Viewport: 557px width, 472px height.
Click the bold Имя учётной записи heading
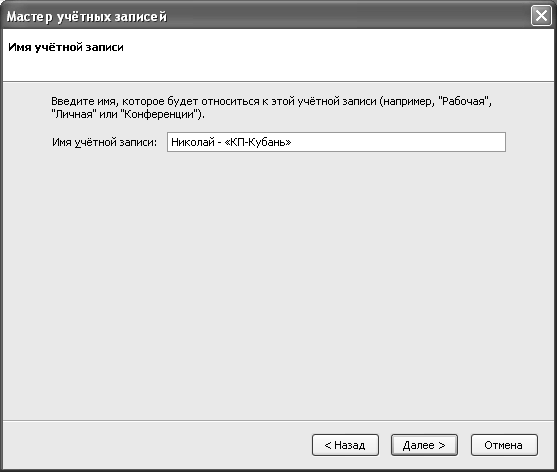(x=66, y=47)
